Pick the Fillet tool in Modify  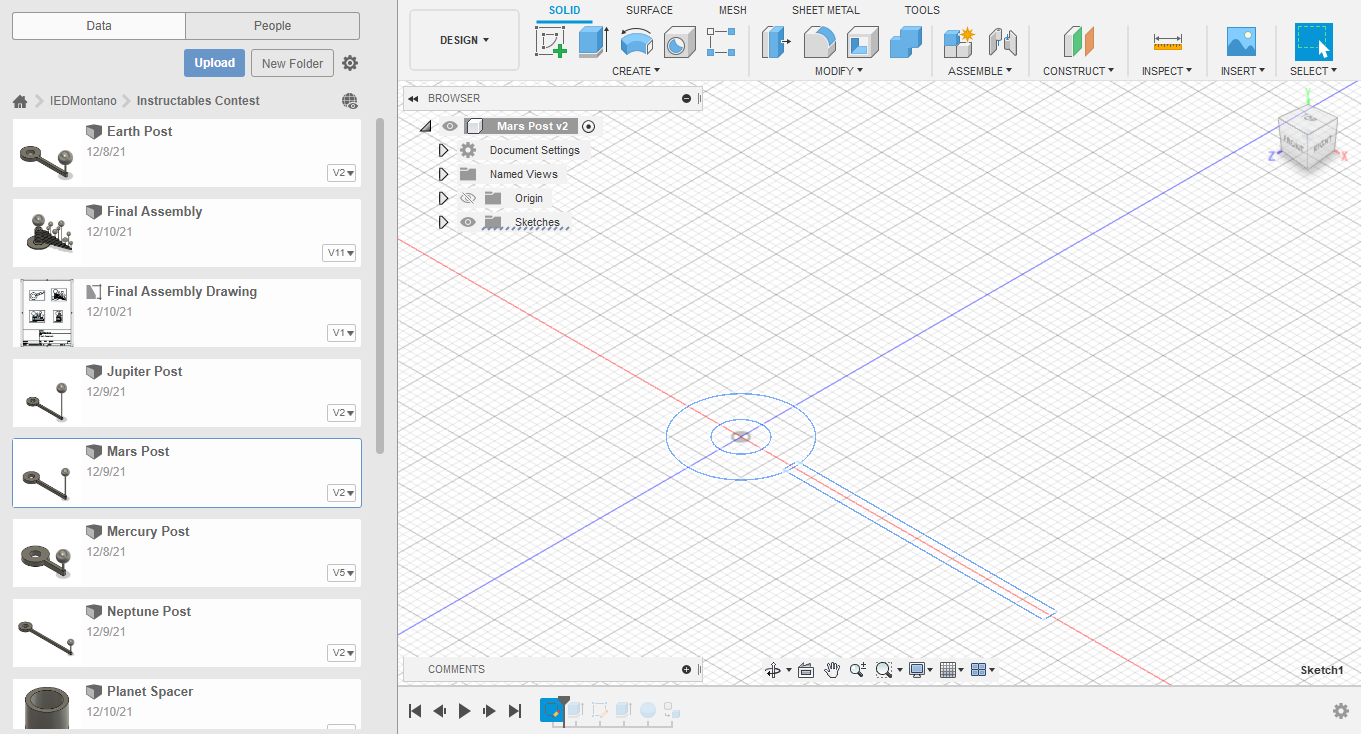pyautogui.click(x=819, y=42)
